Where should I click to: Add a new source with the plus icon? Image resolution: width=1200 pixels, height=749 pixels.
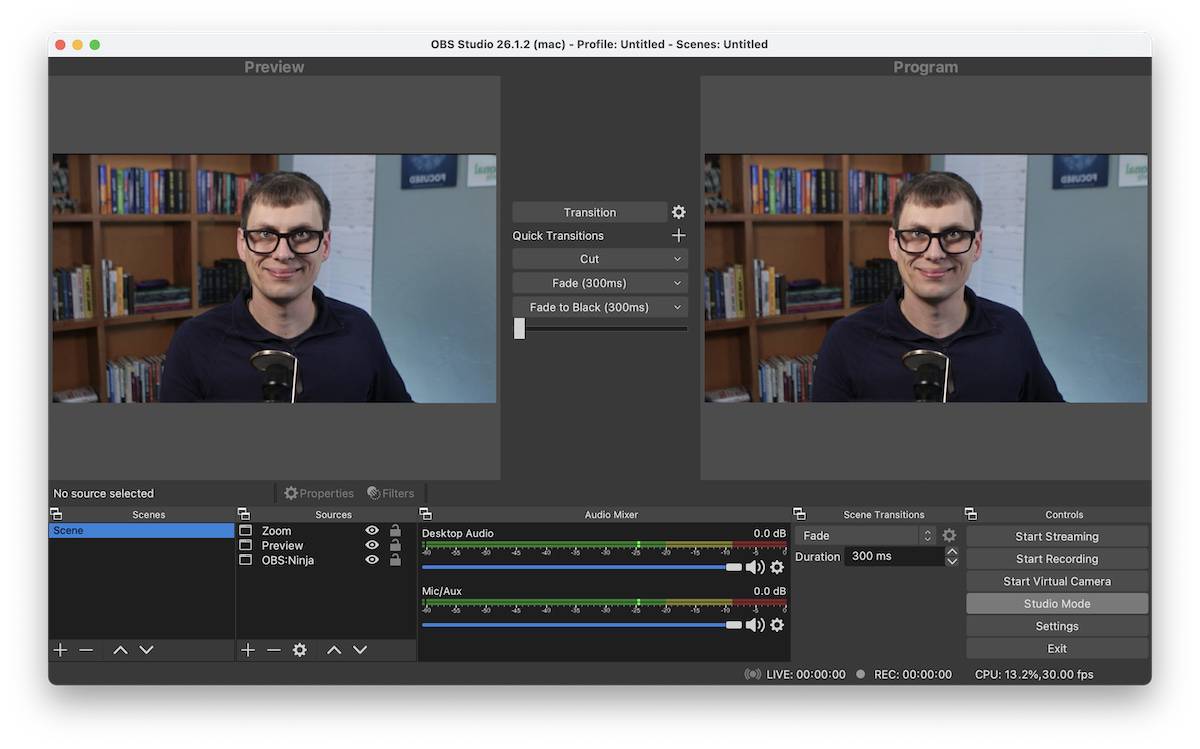[248, 650]
